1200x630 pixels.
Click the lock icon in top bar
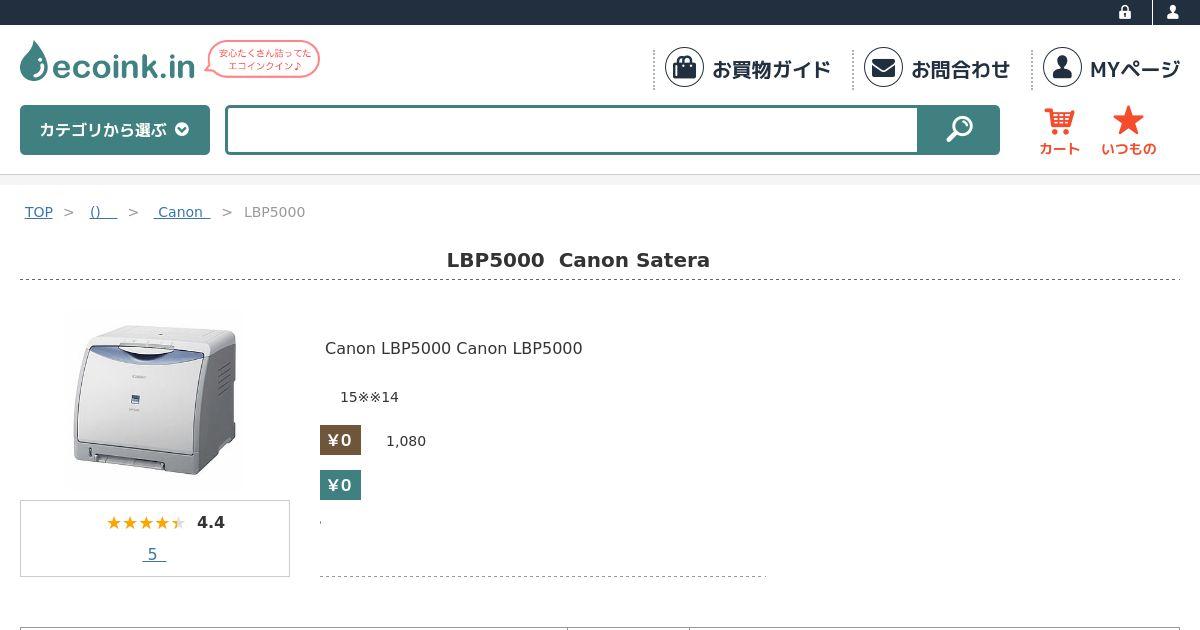pos(1125,12)
